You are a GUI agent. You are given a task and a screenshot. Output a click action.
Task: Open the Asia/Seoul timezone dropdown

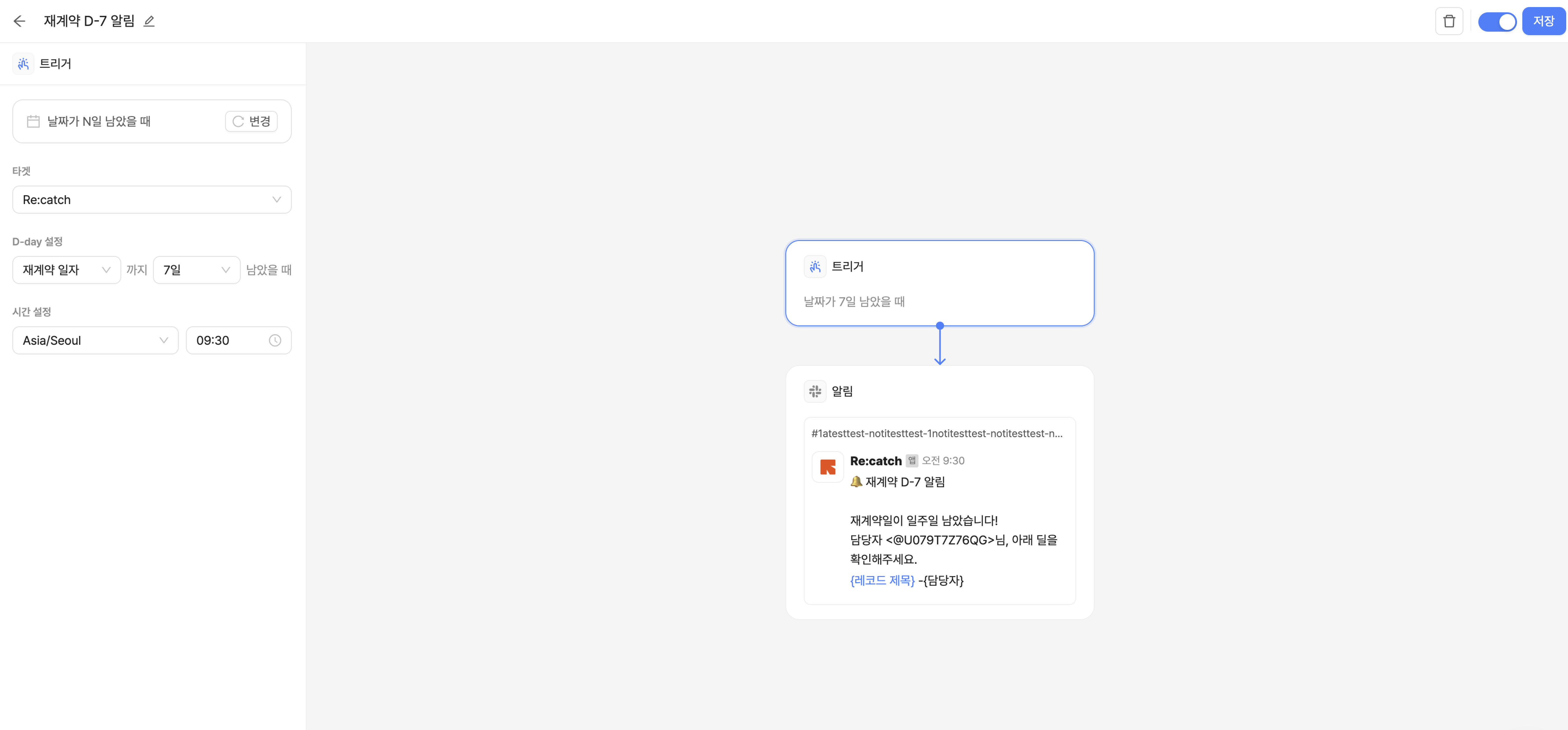(95, 341)
